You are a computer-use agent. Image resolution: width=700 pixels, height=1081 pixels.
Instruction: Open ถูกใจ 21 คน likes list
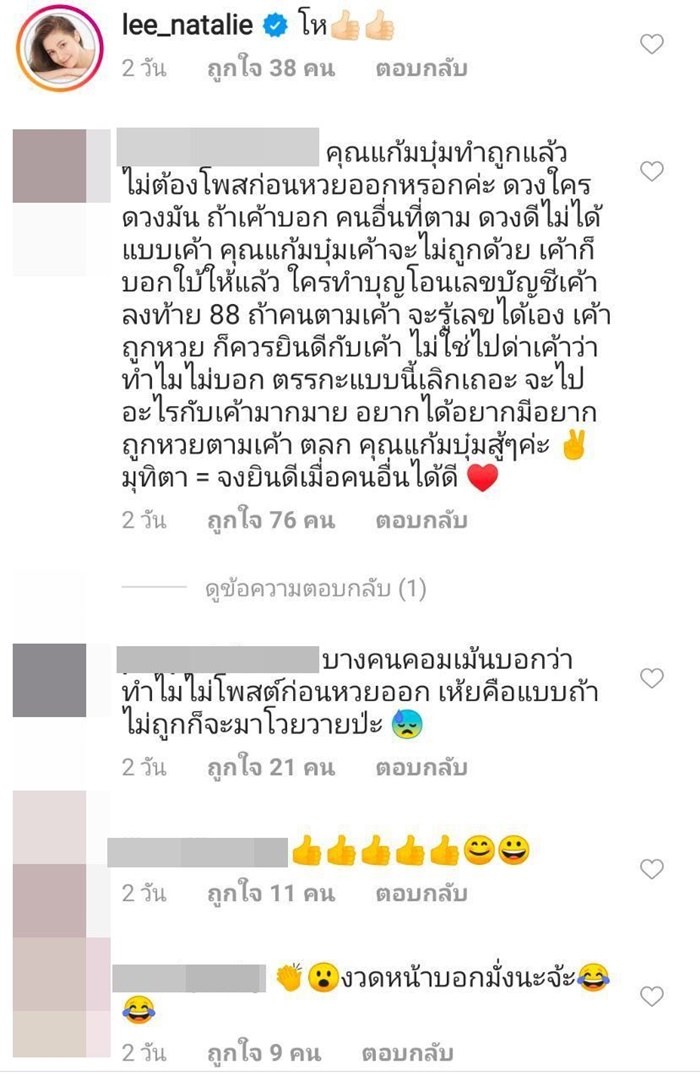pyautogui.click(x=271, y=767)
